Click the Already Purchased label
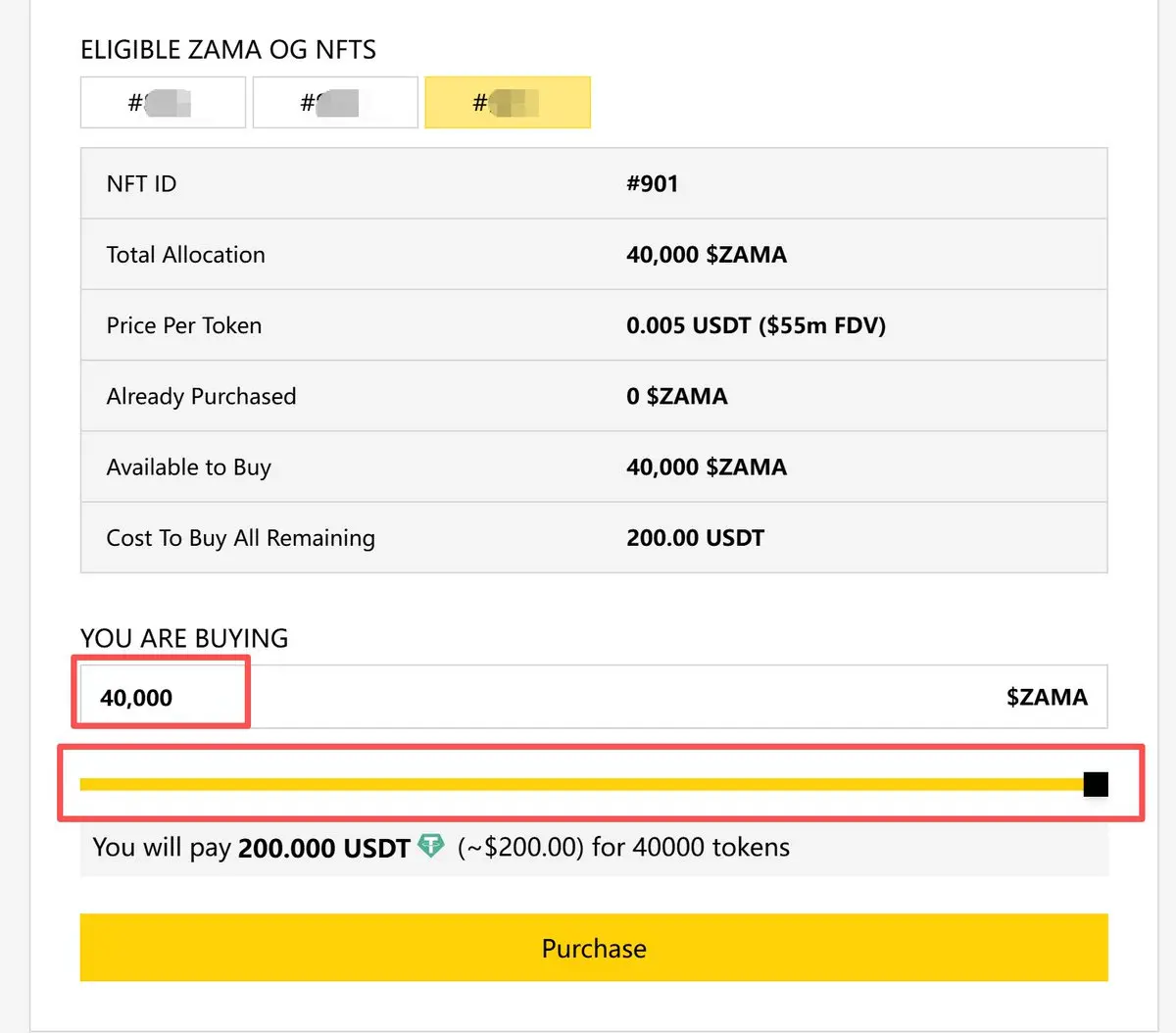The image size is (1176, 1033). click(x=201, y=396)
